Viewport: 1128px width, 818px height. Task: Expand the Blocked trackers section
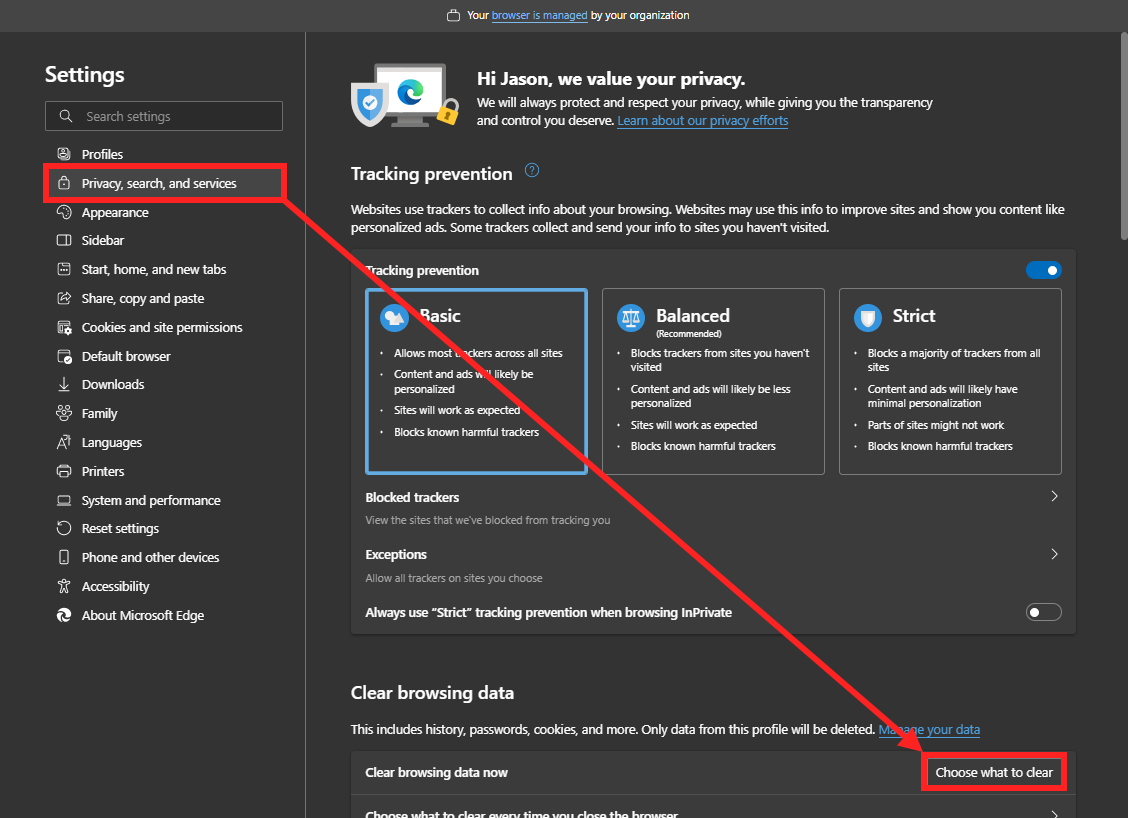(1054, 495)
